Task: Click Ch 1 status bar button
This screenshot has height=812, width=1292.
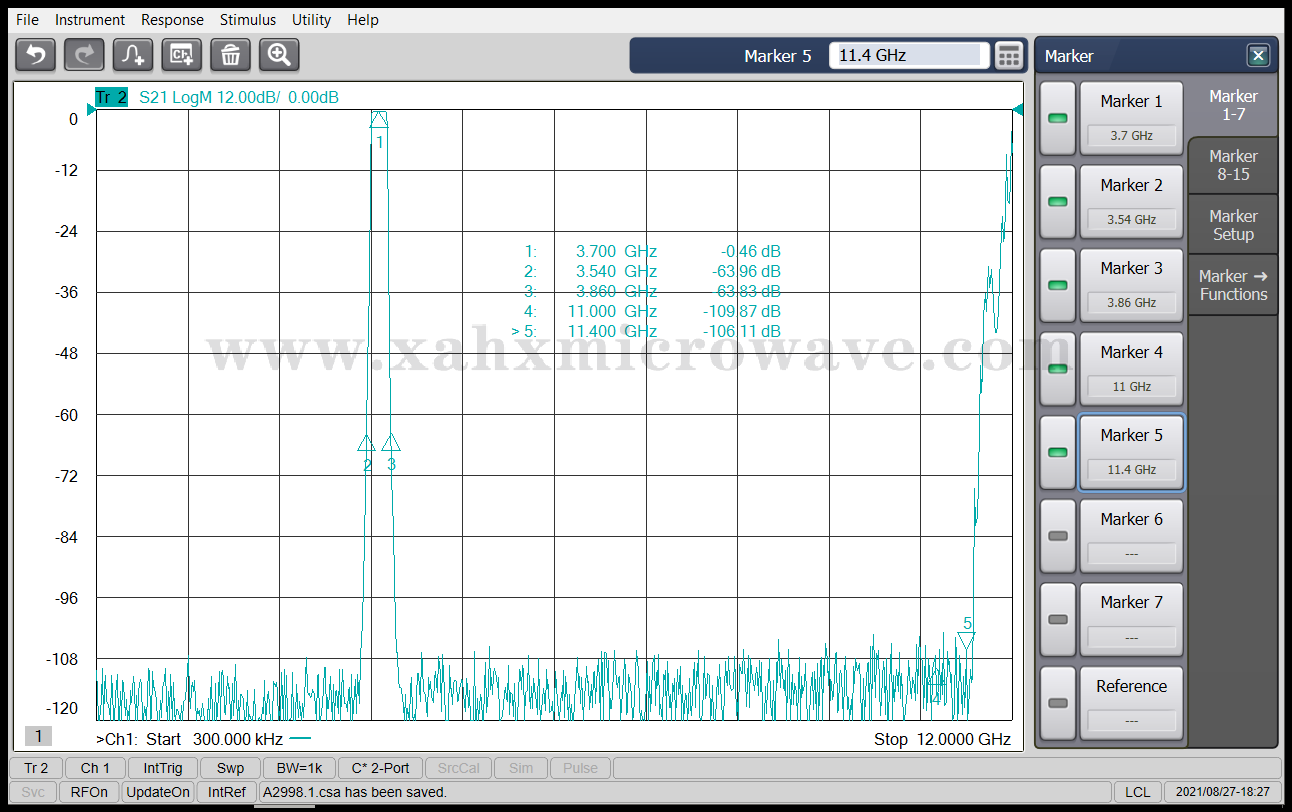Action: [x=96, y=768]
